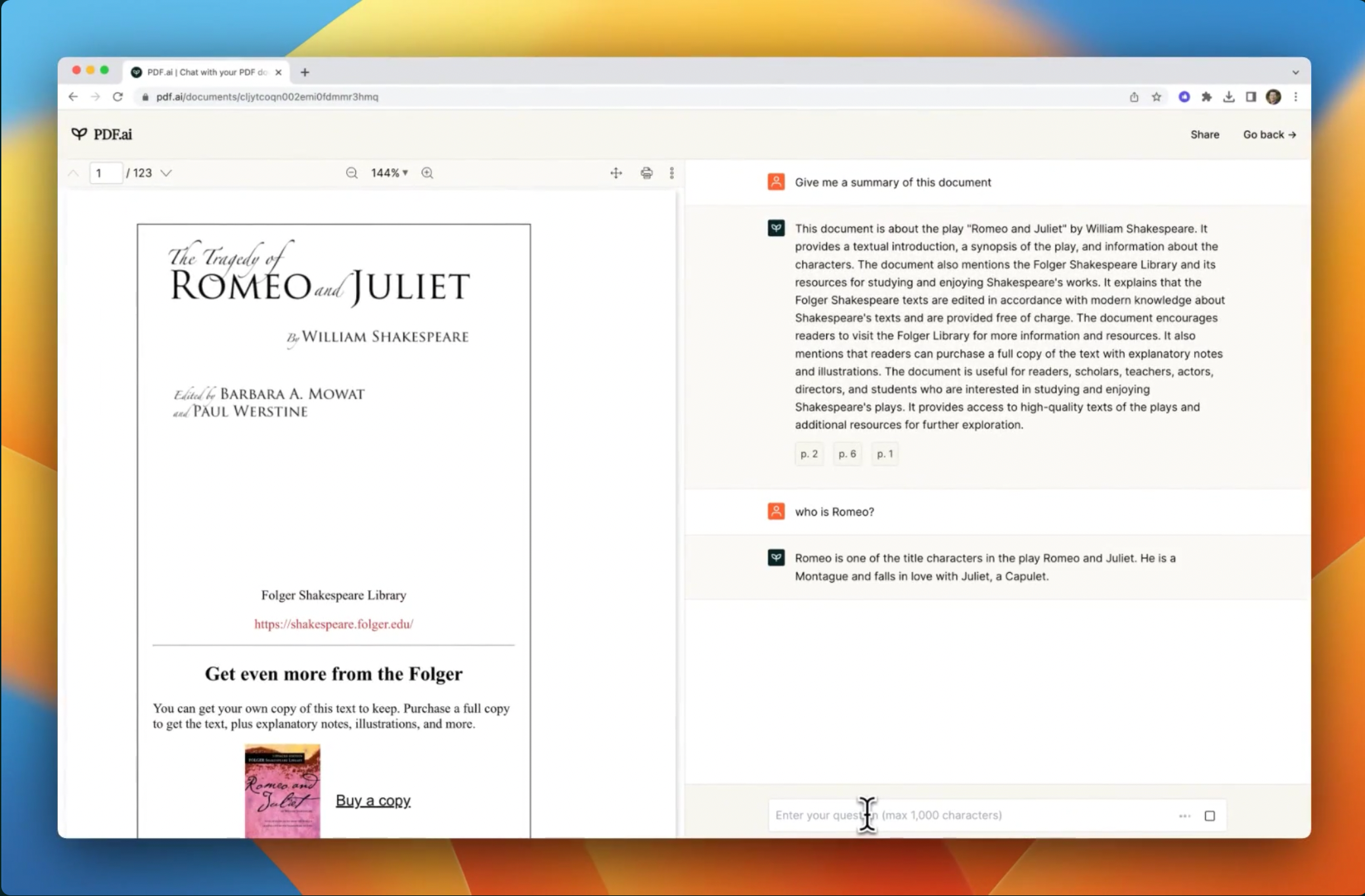Select the zoom out magnifier icon
Image resolution: width=1365 pixels, height=896 pixels.
tap(352, 173)
